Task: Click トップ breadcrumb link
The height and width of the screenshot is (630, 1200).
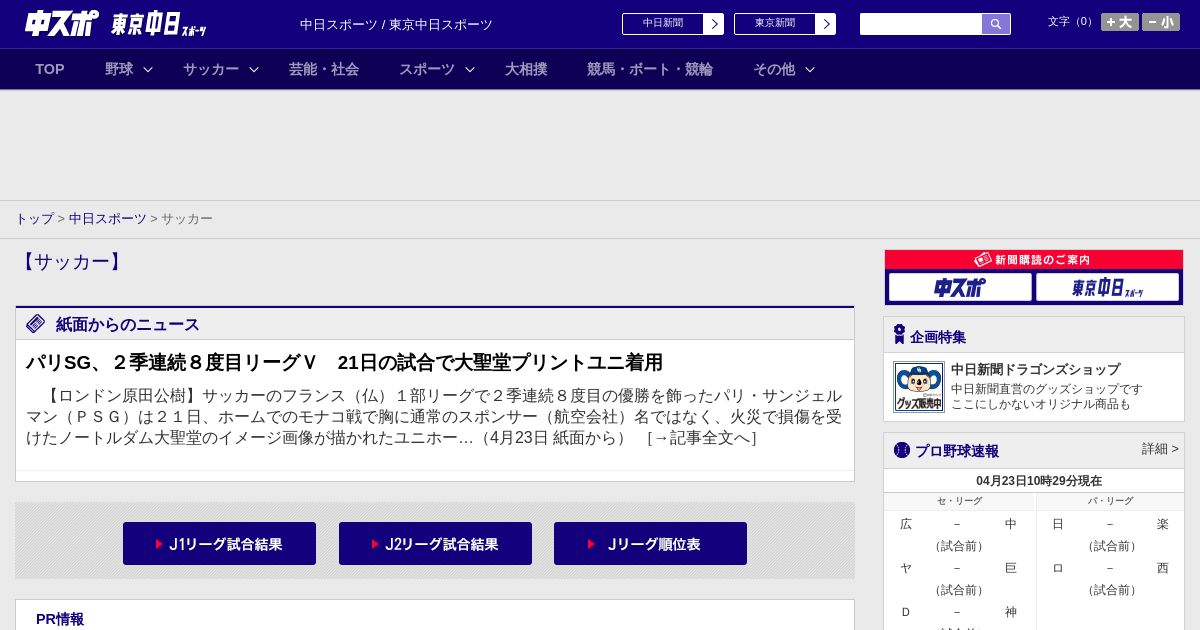Action: [34, 219]
